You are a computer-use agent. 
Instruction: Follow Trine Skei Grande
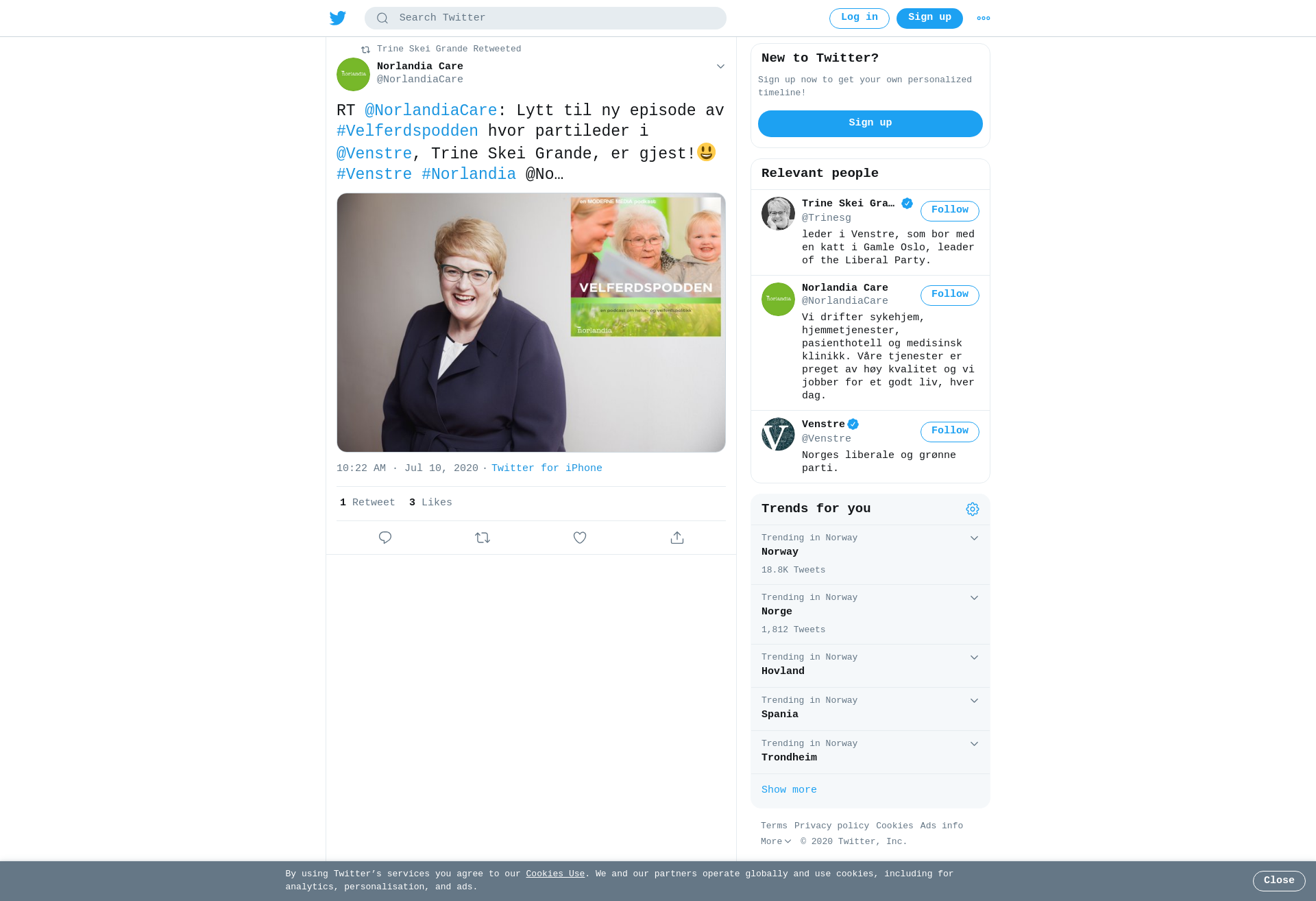tap(950, 211)
